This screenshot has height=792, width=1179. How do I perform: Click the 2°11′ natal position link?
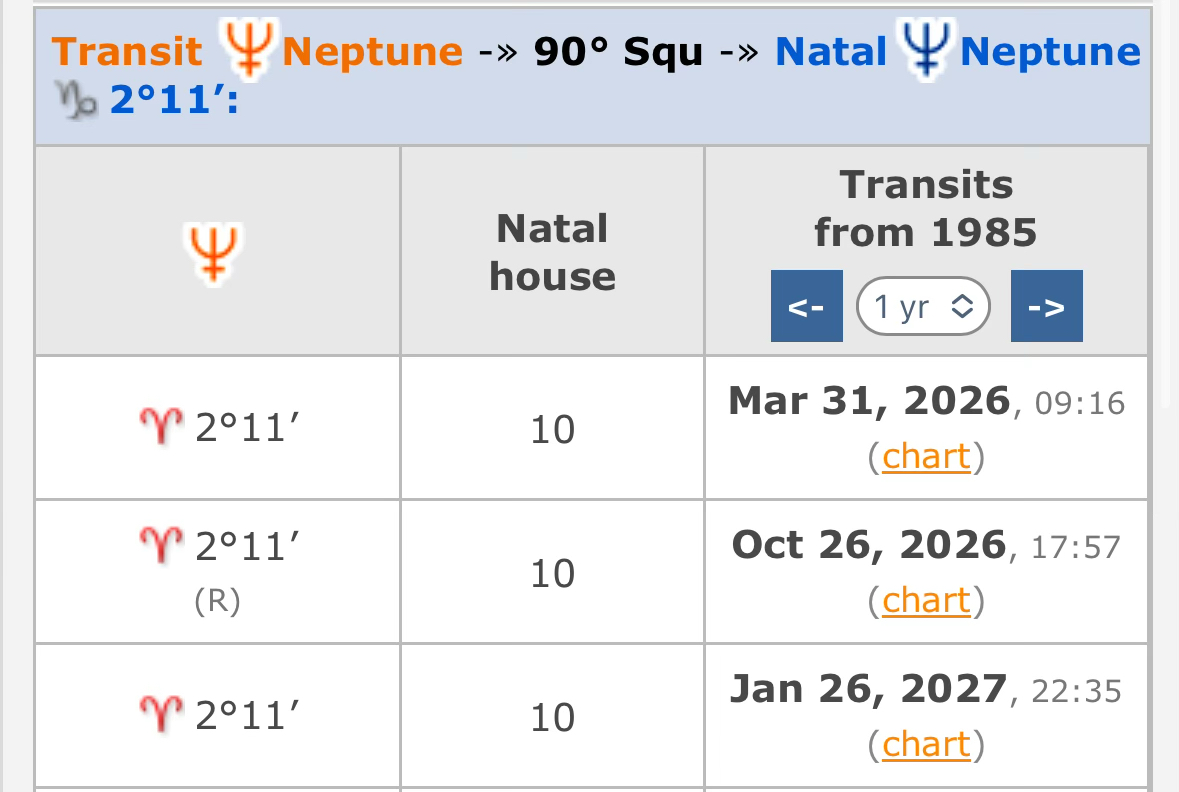coord(174,102)
